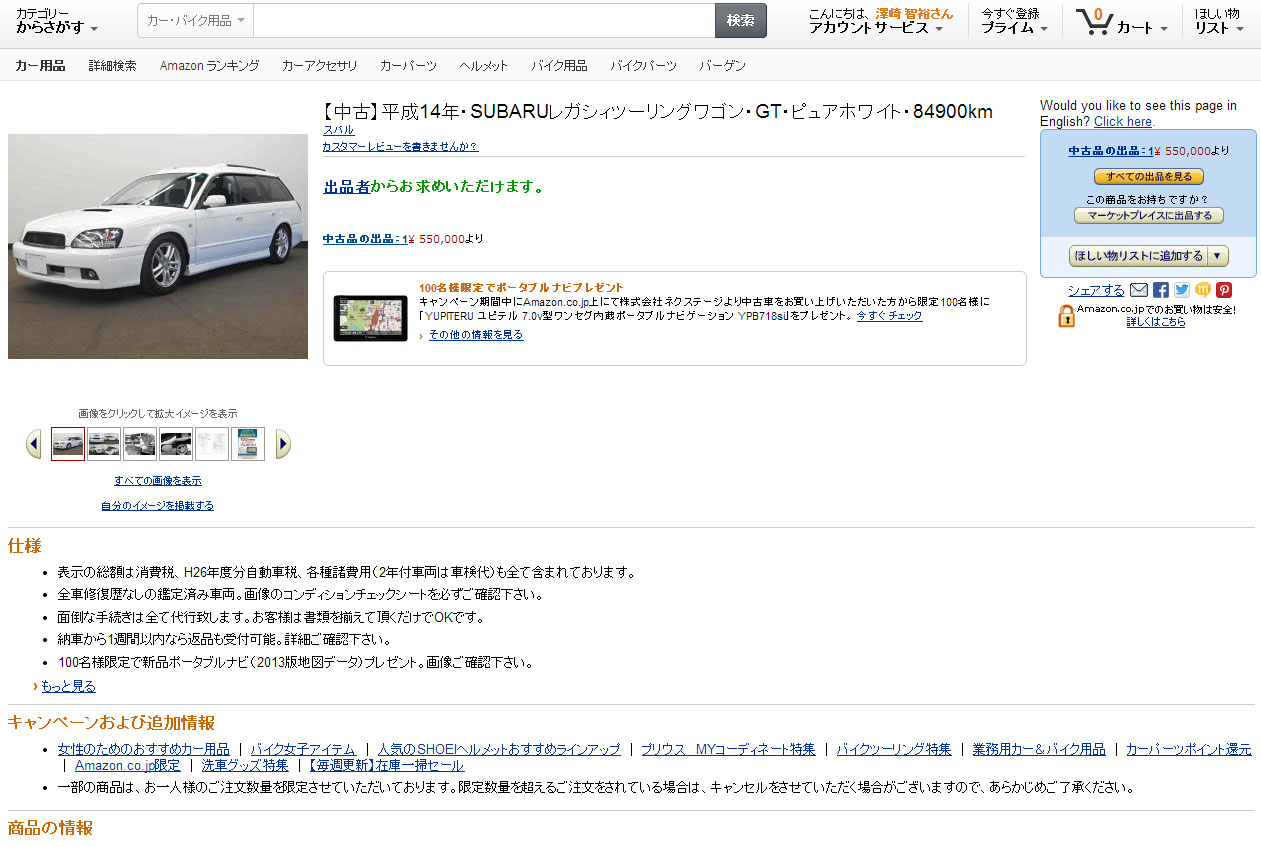Open ヘルメット in the navigation bar
The height and width of the screenshot is (847, 1261).
(x=484, y=65)
